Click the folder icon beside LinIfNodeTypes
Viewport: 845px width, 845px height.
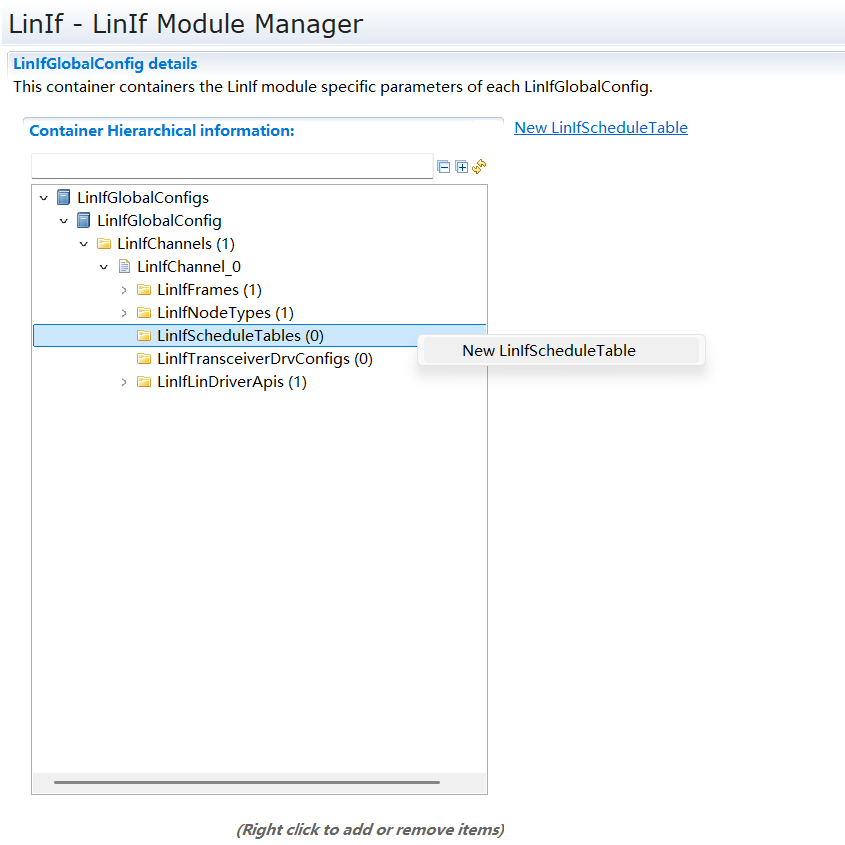coord(144,312)
